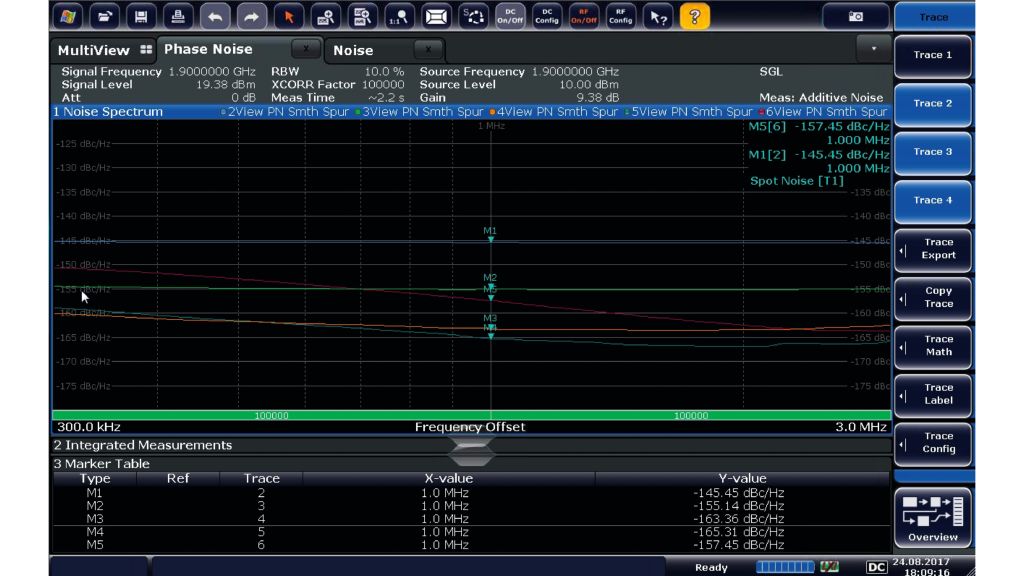This screenshot has width=1024, height=576.
Task: Click the open file folder icon
Action: (x=104, y=16)
